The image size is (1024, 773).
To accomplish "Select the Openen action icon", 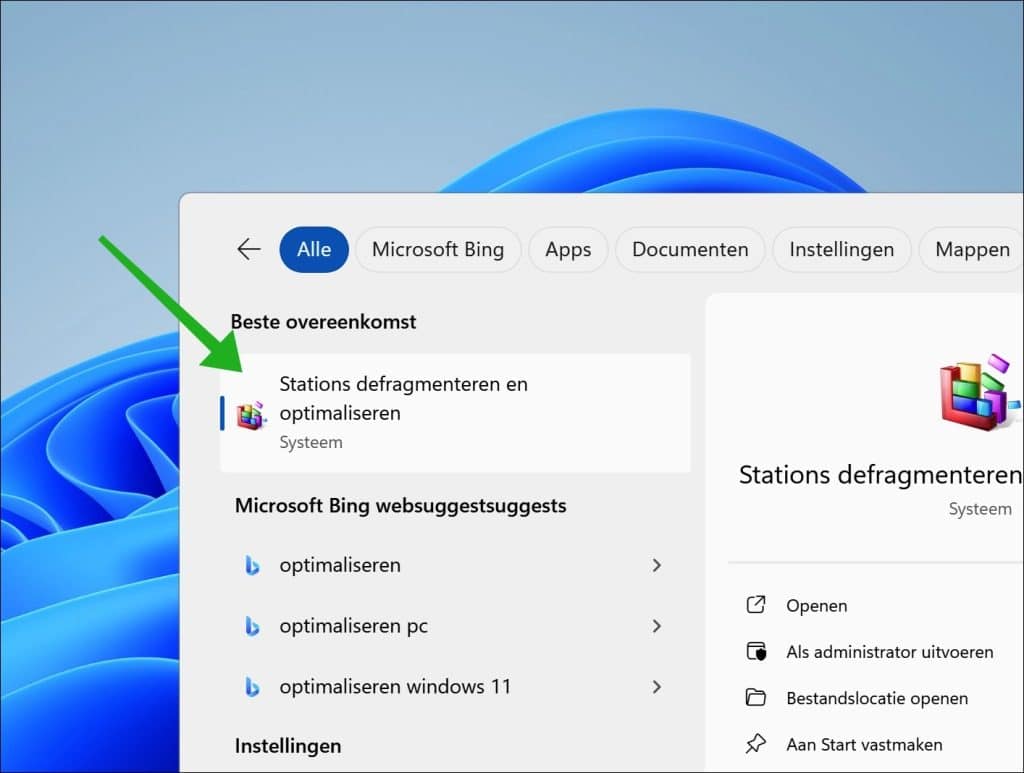I will click(x=754, y=605).
